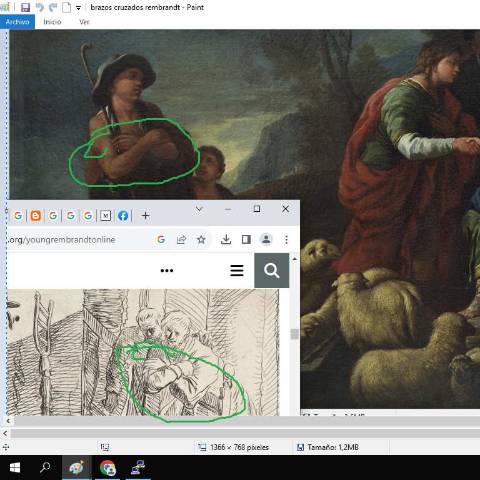This screenshot has width=480, height=480.
Task: Click the network computers app icon in the taskbar
Action: tap(138, 467)
